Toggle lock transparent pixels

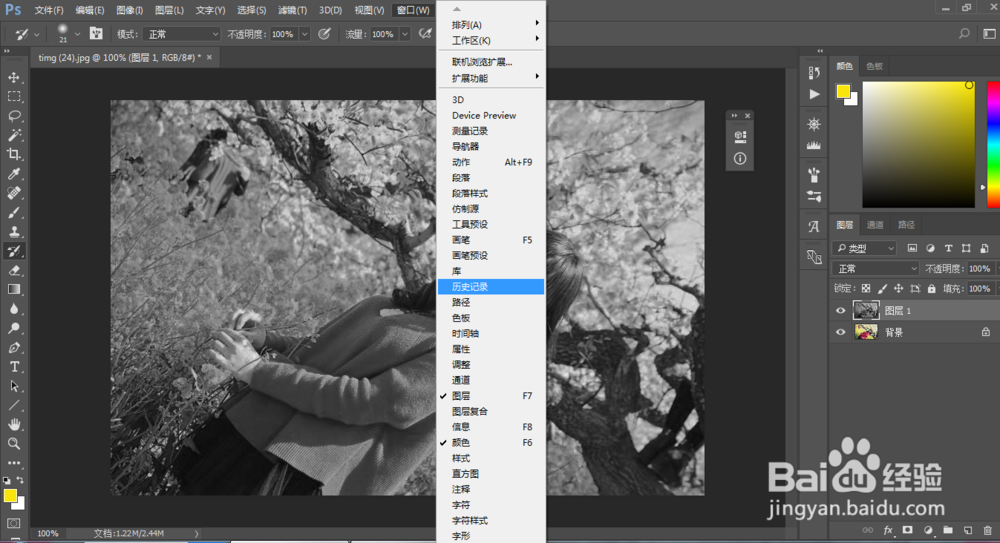pos(866,289)
